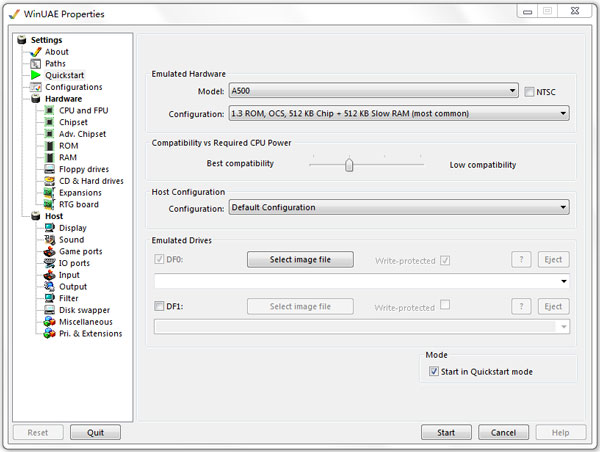Uncheck Start in Quickstart mode
This screenshot has width=600, height=452.
click(433, 372)
